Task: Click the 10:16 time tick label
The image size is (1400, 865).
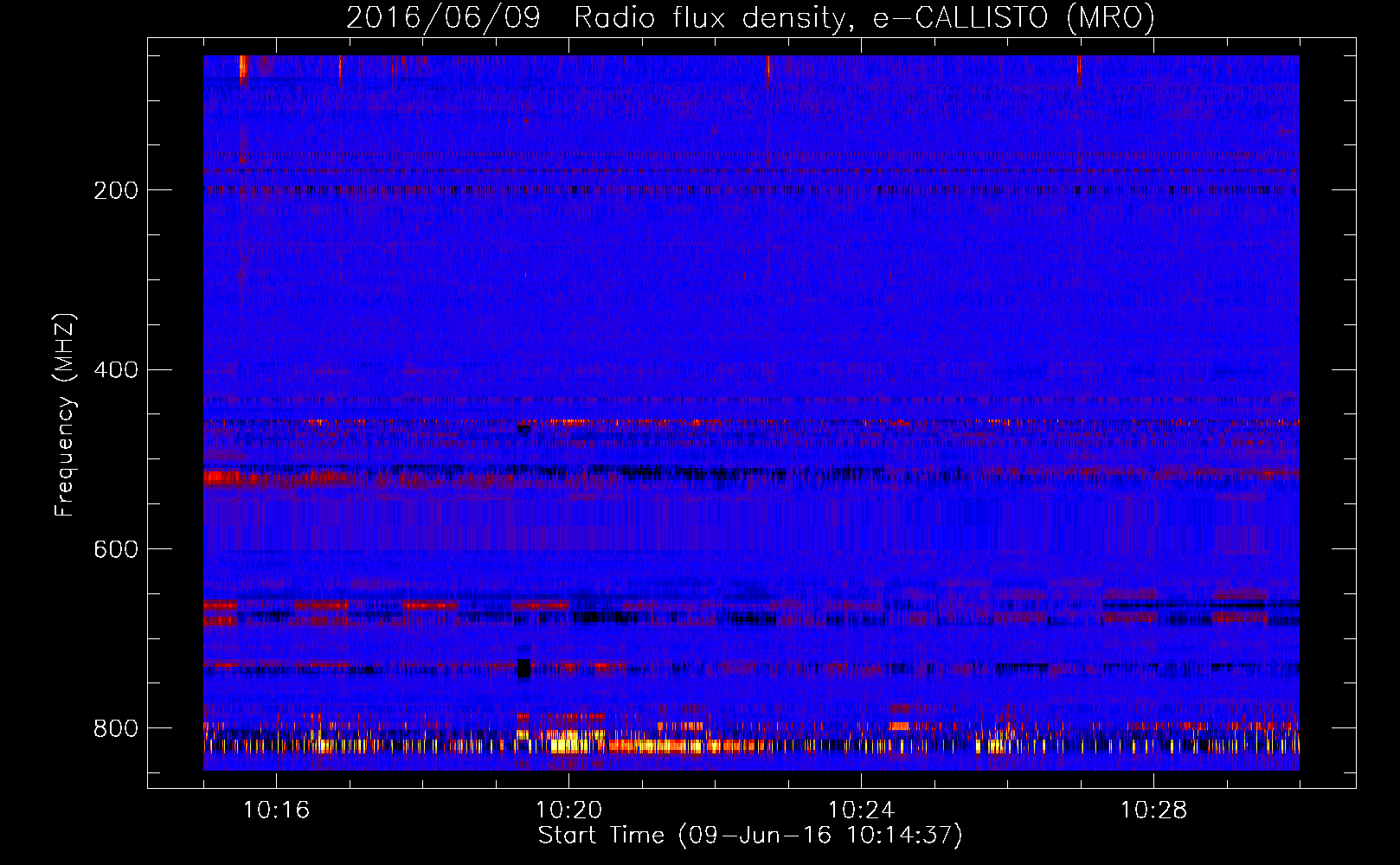Action: [276, 811]
